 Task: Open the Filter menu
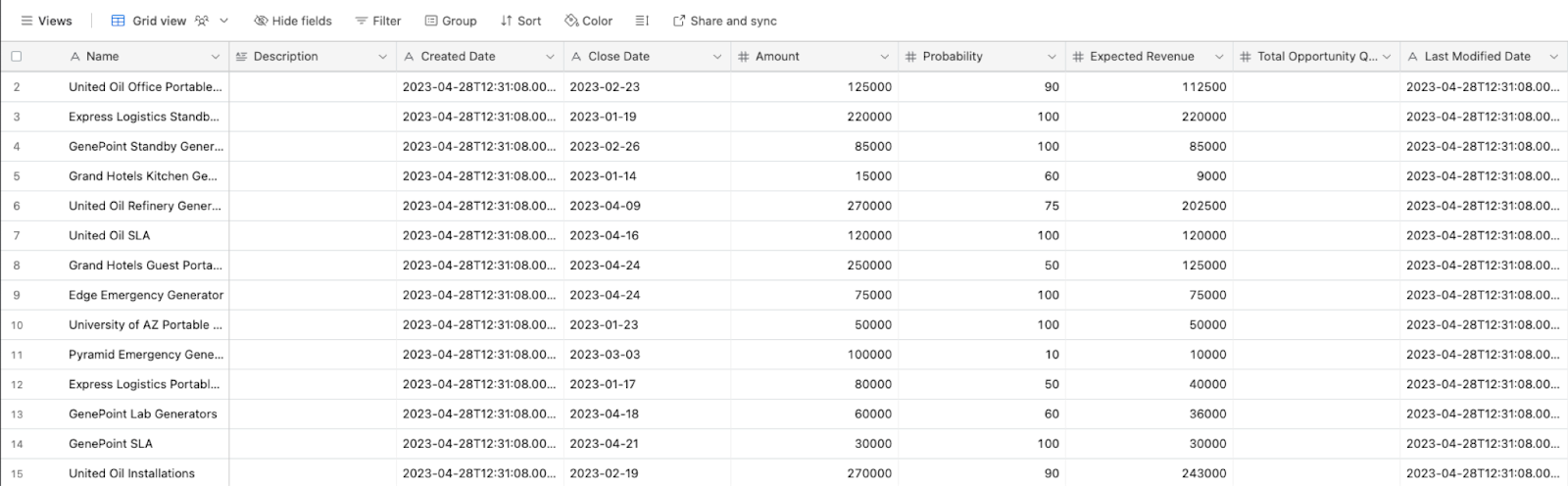point(377,21)
